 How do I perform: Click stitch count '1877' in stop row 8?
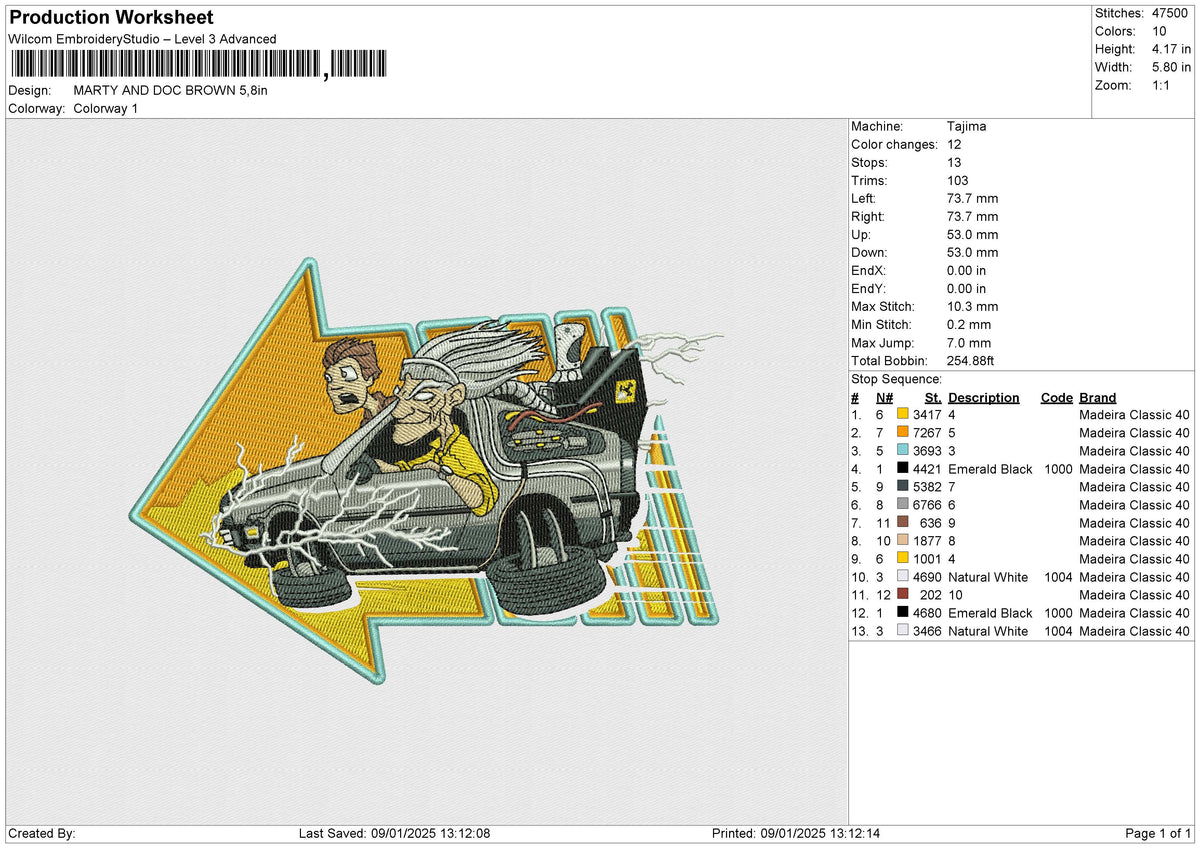[927, 540]
